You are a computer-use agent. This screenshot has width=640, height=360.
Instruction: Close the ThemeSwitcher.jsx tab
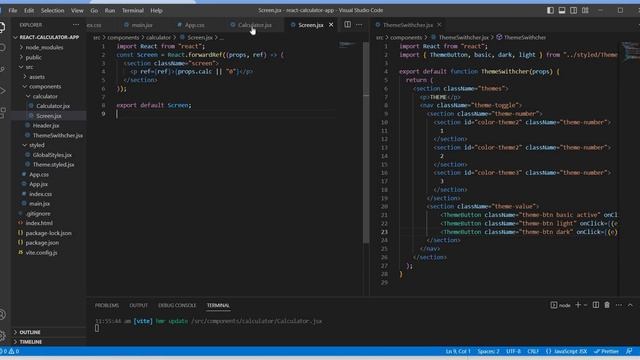coord(439,25)
